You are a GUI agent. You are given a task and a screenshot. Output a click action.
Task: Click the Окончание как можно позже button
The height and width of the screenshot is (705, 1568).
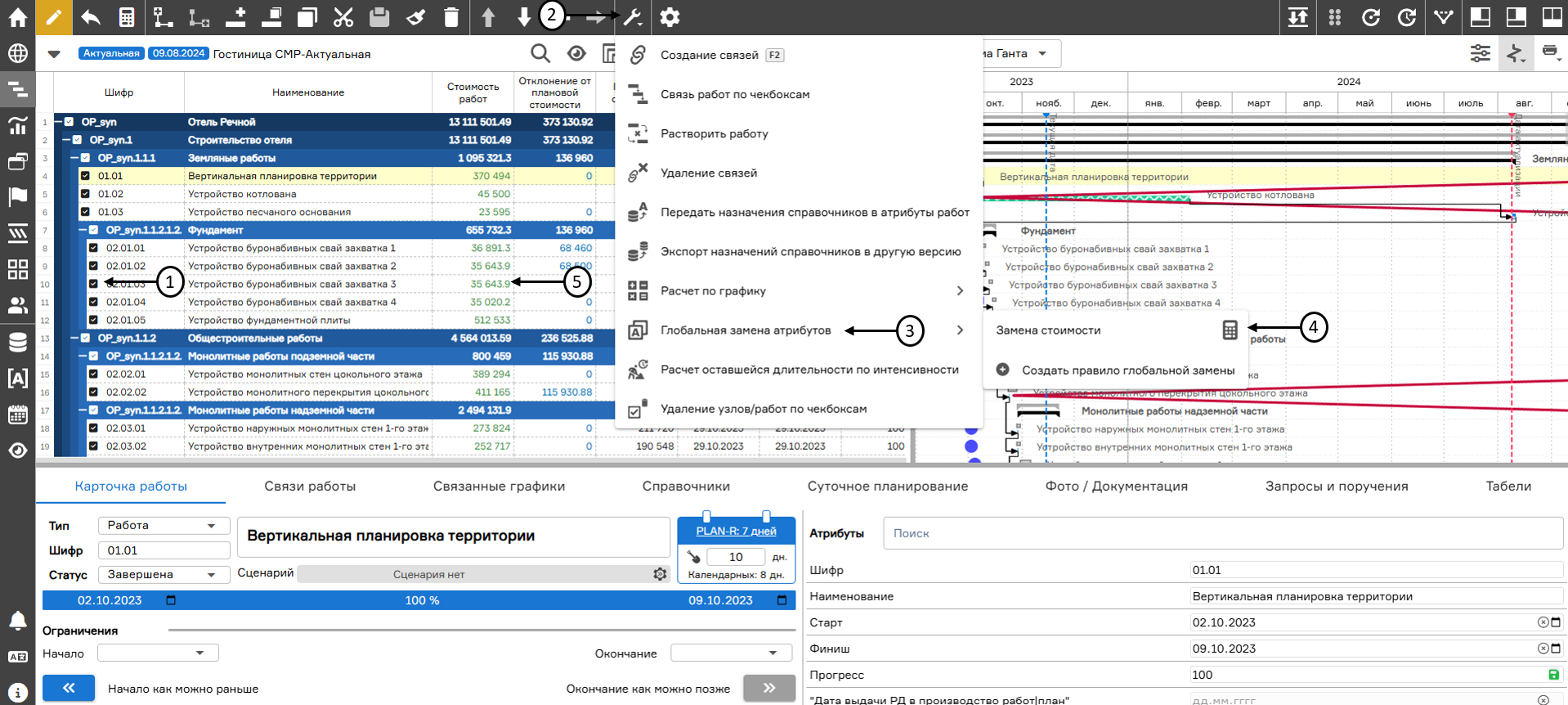tap(769, 688)
